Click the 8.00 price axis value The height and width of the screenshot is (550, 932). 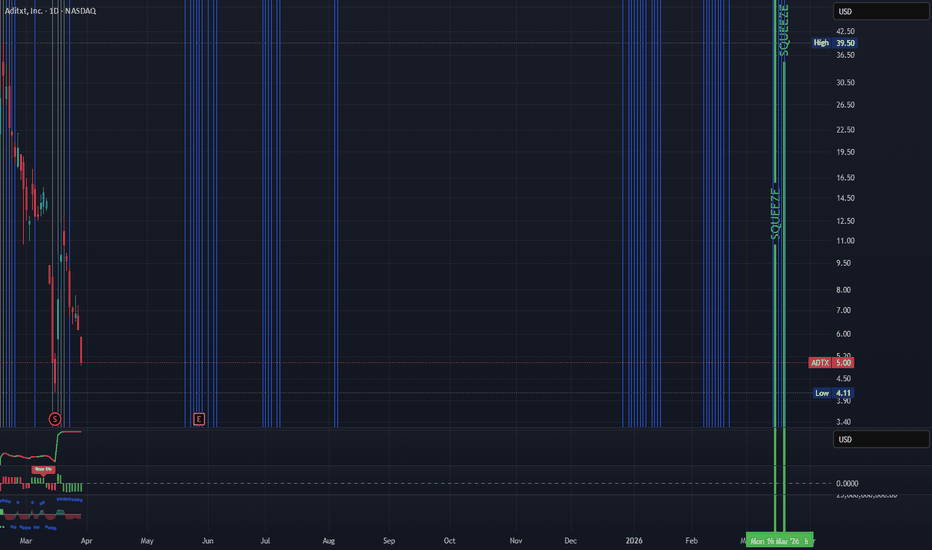point(843,290)
